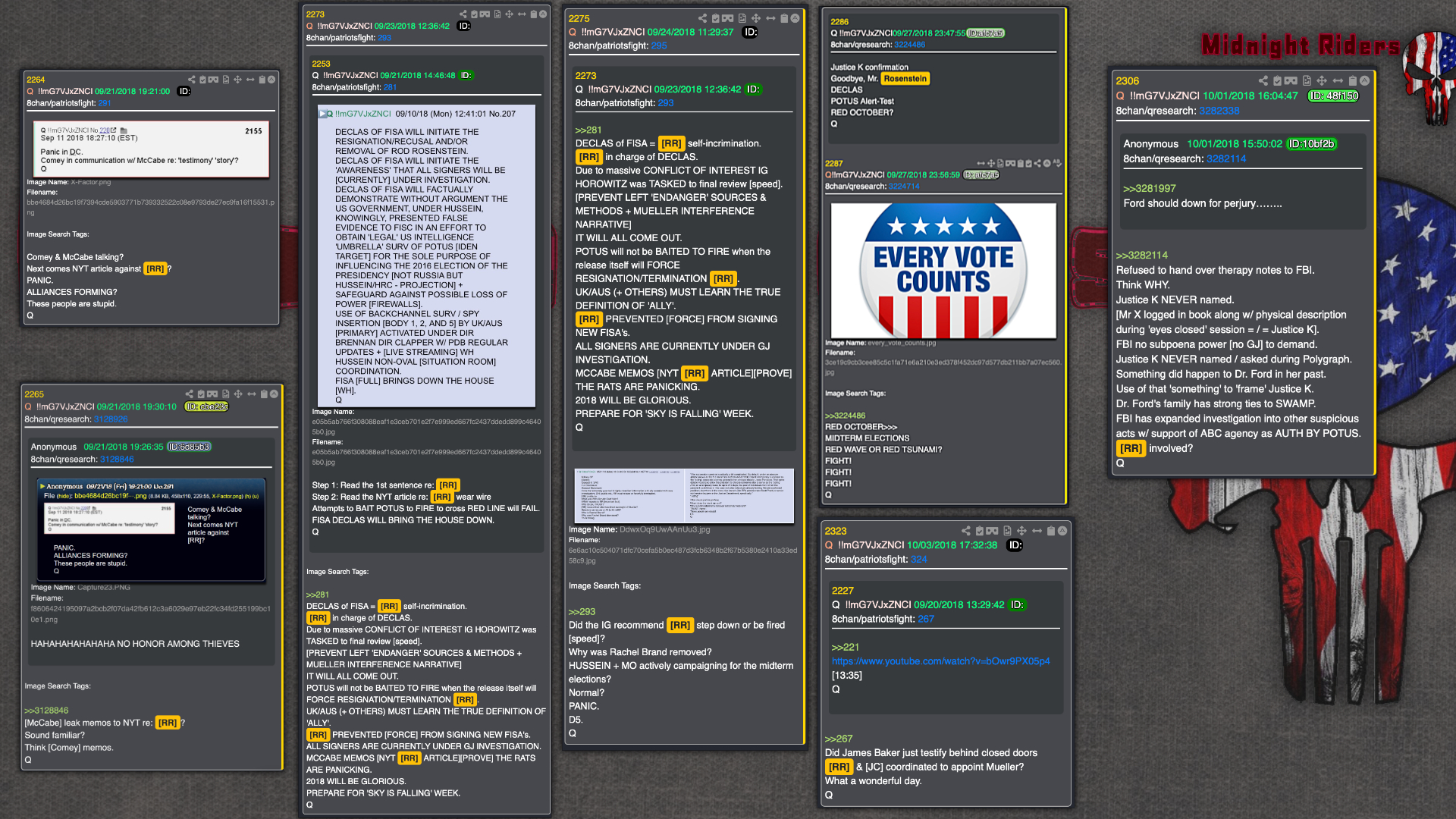Click the ID: 48f150 badge on post 2306
The height and width of the screenshot is (819, 1456).
[1333, 96]
